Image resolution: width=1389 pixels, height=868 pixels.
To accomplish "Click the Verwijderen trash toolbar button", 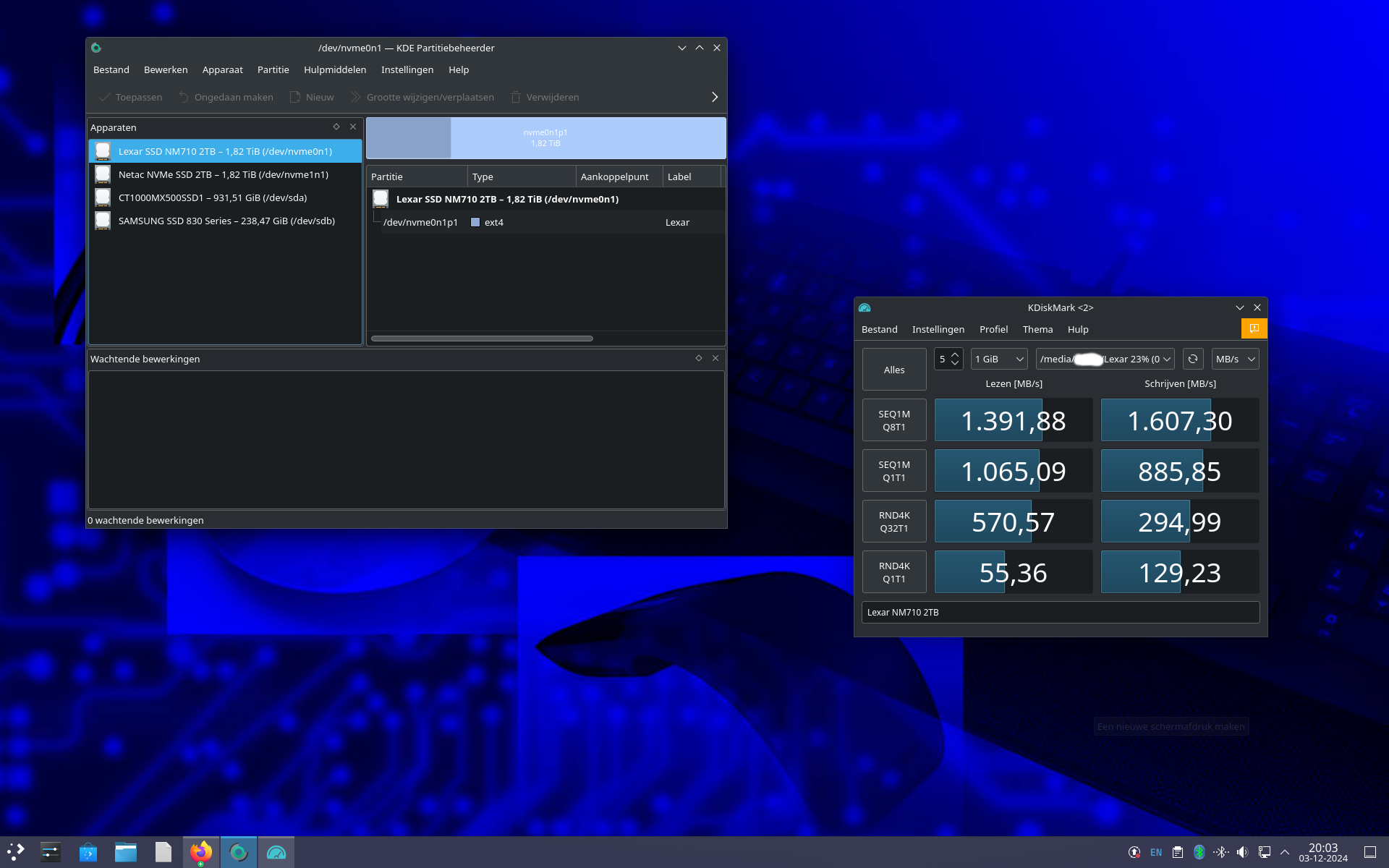I will [x=545, y=97].
